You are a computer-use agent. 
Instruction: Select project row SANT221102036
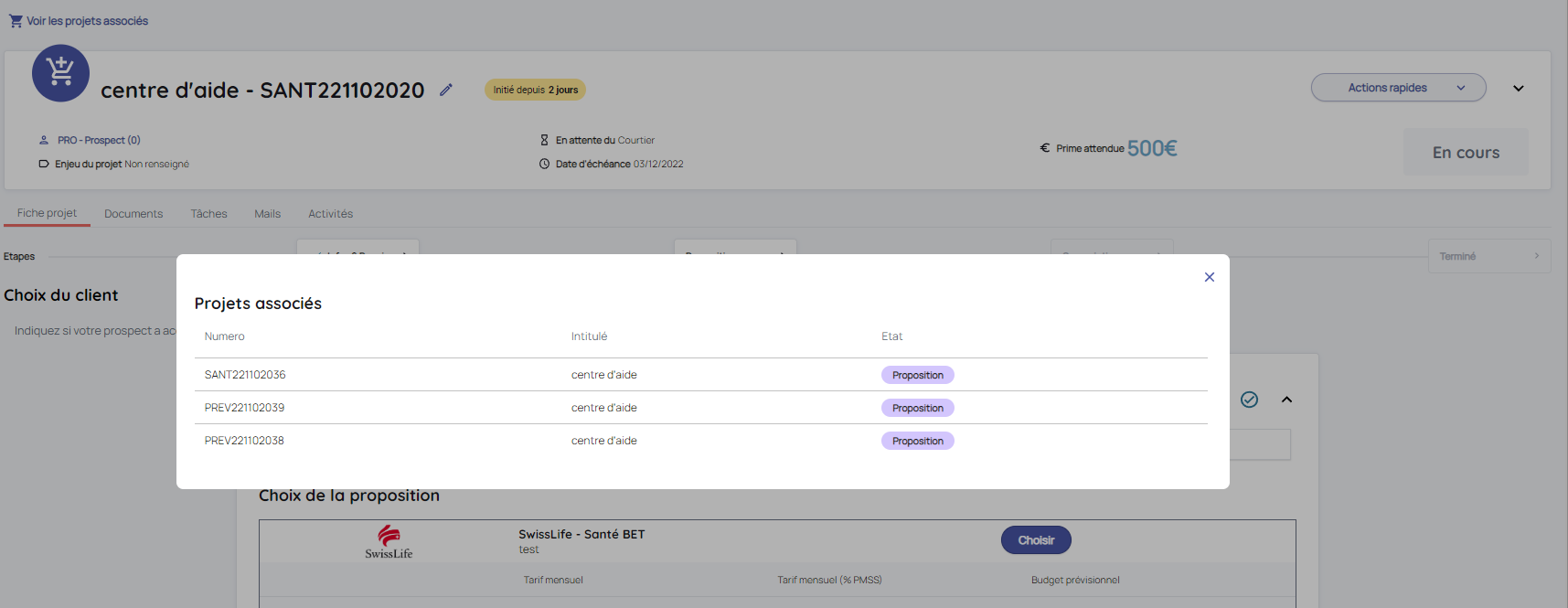(245, 375)
